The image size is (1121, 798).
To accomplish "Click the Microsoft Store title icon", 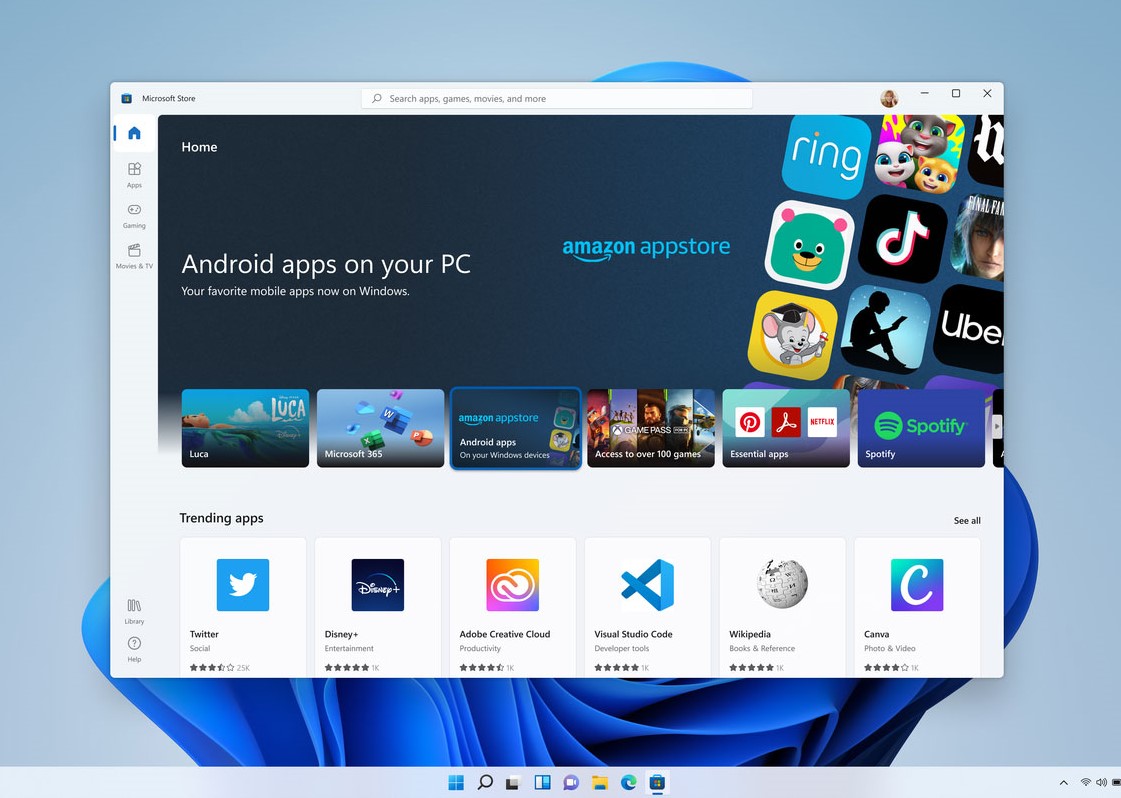I will (x=127, y=98).
